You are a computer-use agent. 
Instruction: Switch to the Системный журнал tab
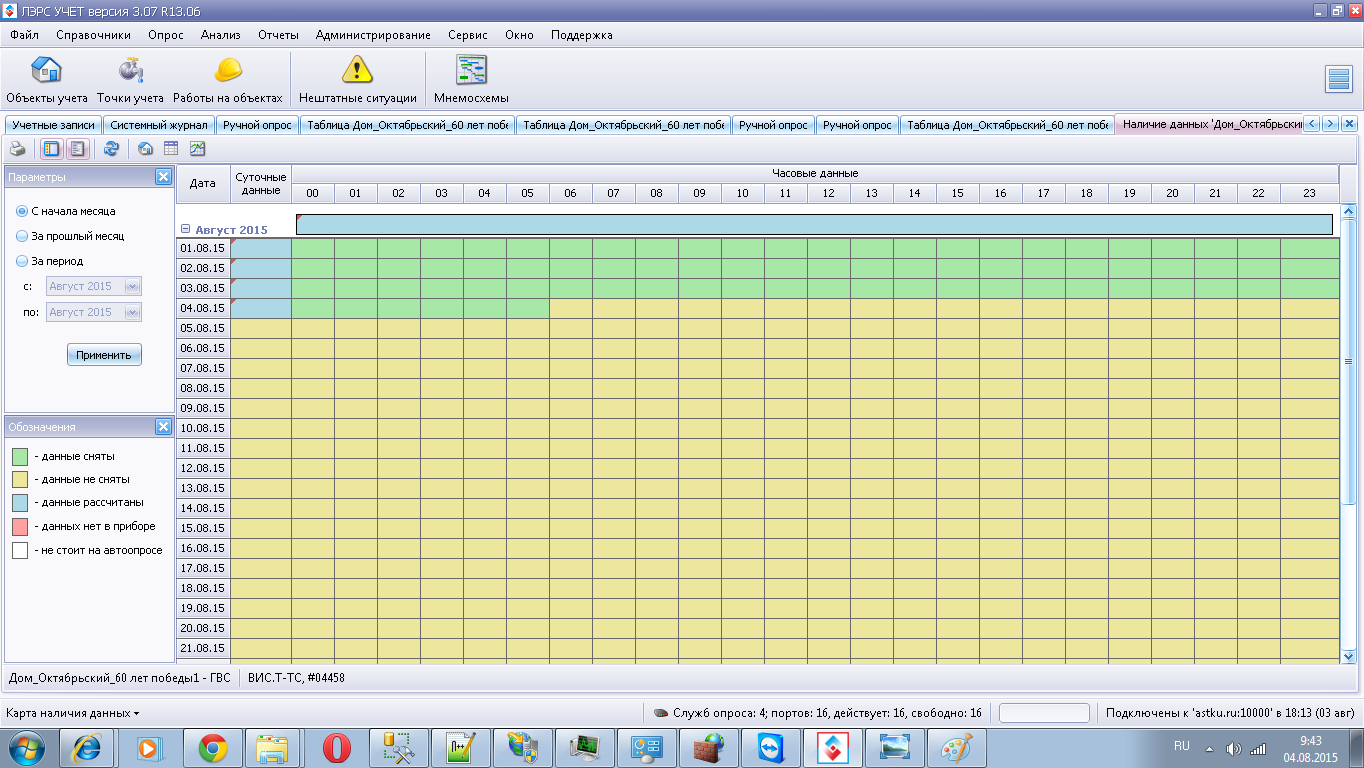click(158, 125)
